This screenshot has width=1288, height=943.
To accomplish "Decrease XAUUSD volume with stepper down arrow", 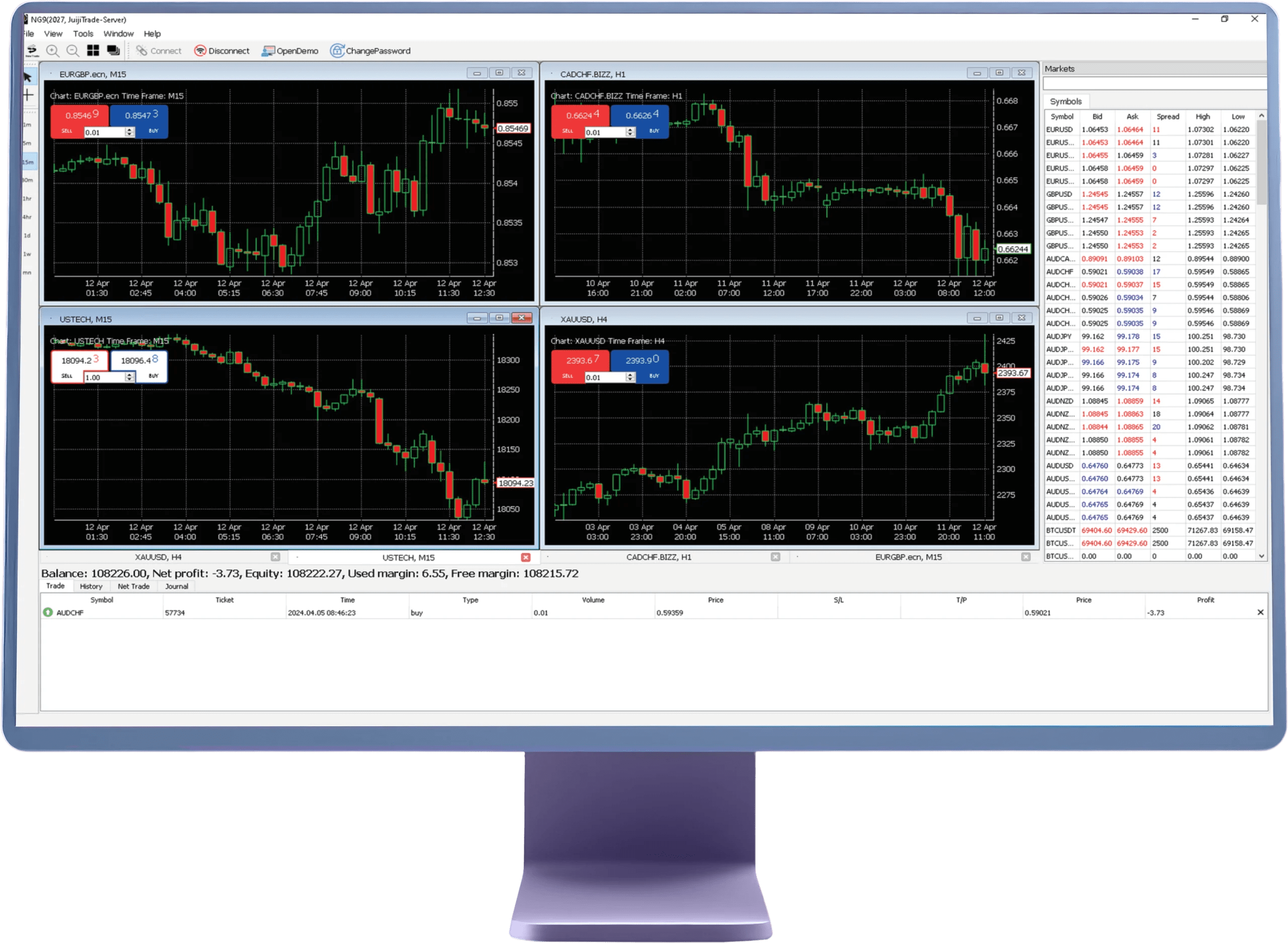I will click(630, 380).
